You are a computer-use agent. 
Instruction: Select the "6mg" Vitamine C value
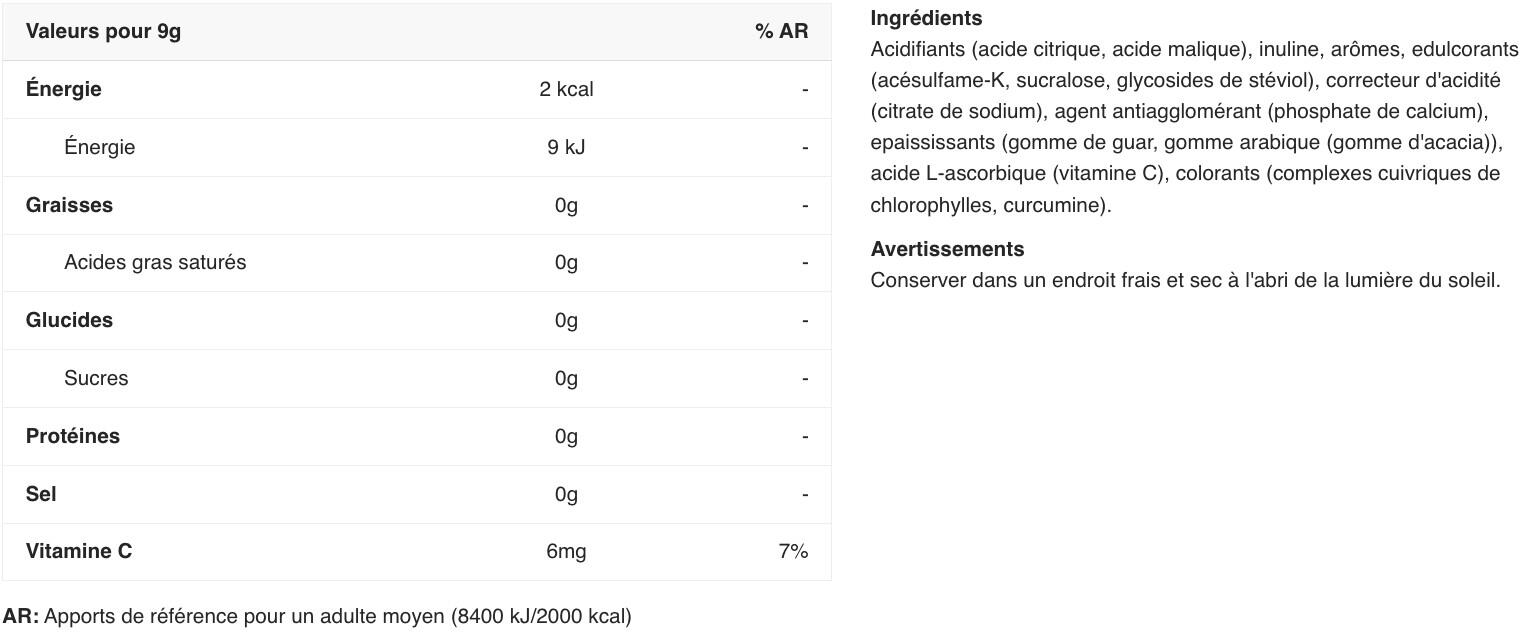pyautogui.click(x=566, y=551)
